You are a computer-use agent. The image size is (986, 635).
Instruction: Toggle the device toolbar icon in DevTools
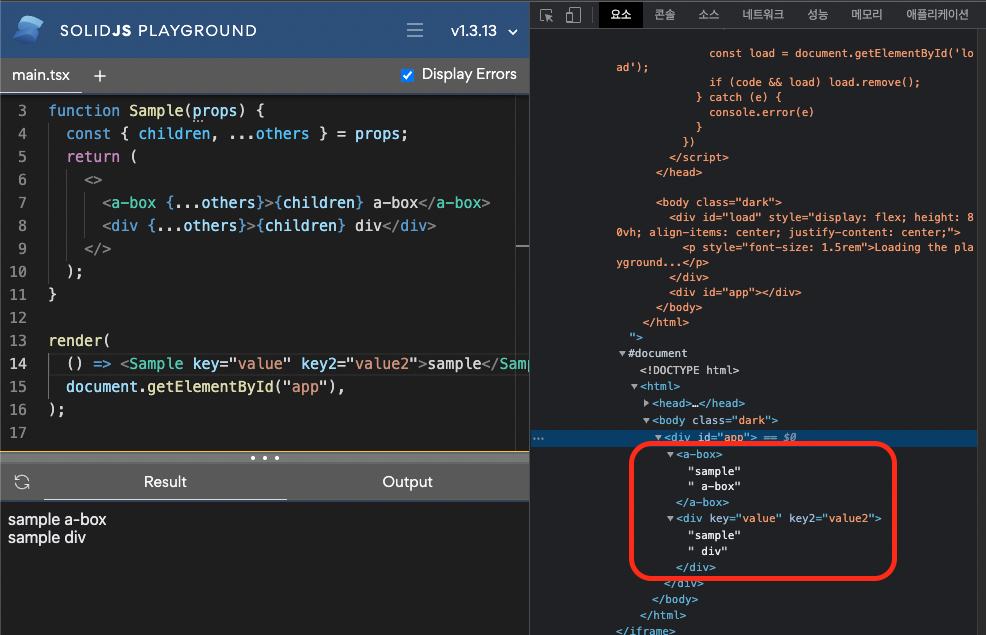click(570, 16)
